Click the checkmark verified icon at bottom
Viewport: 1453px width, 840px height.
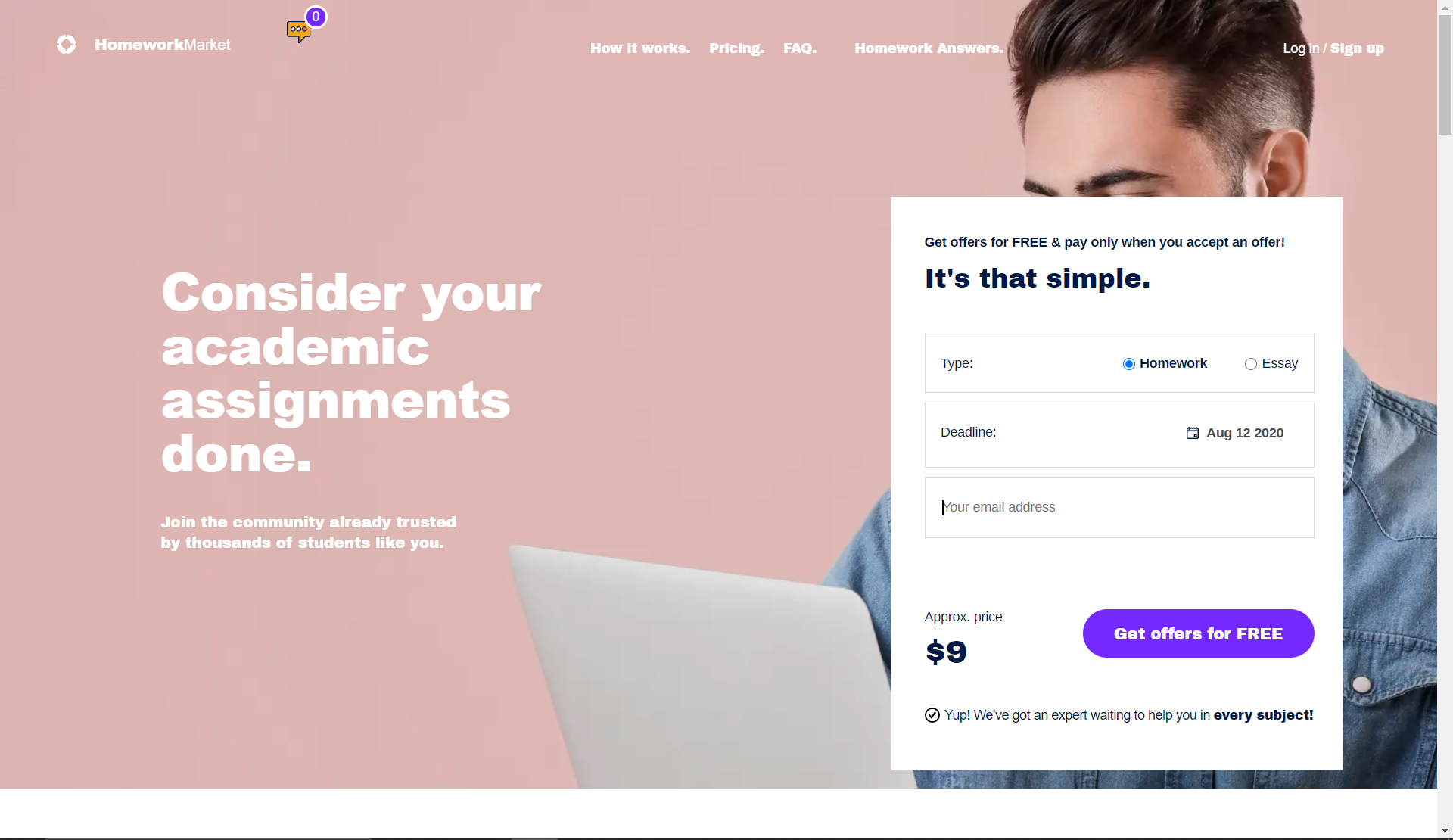pyautogui.click(x=932, y=715)
